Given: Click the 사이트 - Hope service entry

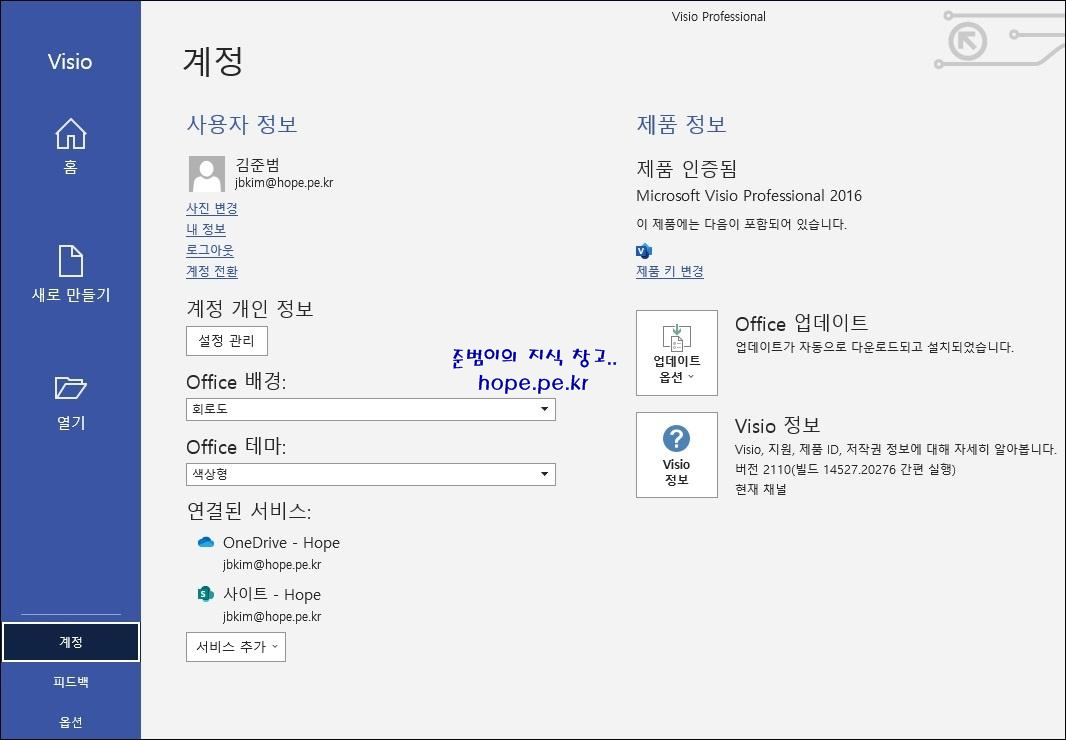Looking at the screenshot, I should (x=272, y=594).
